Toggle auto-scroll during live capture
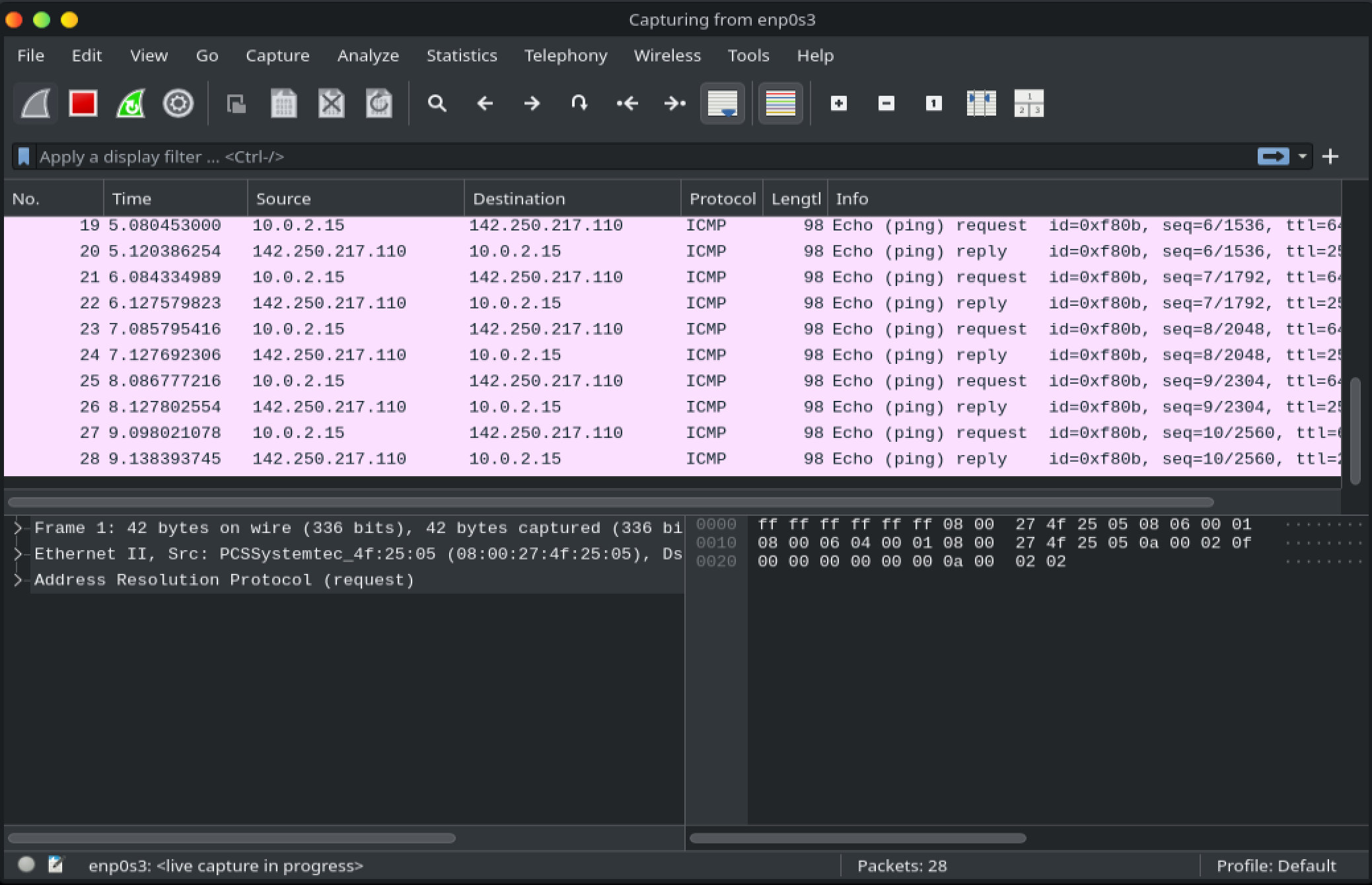The width and height of the screenshot is (1372, 885). [723, 104]
